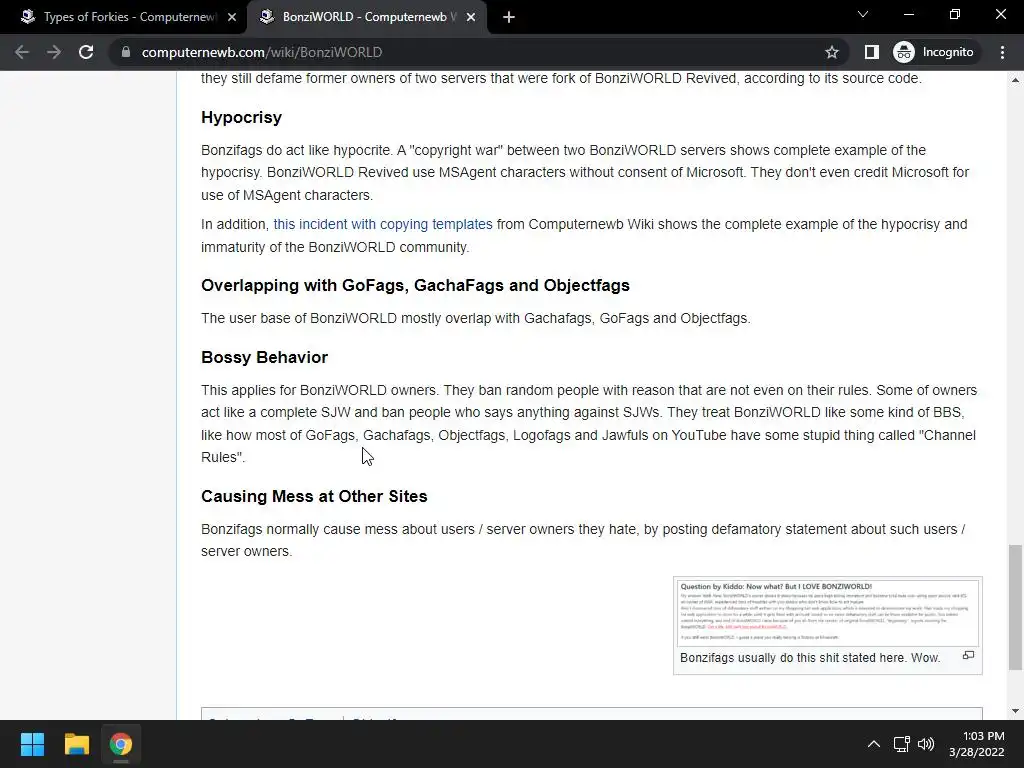Image resolution: width=1024 pixels, height=768 pixels.
Task: View site security lock info
Action: click(126, 52)
